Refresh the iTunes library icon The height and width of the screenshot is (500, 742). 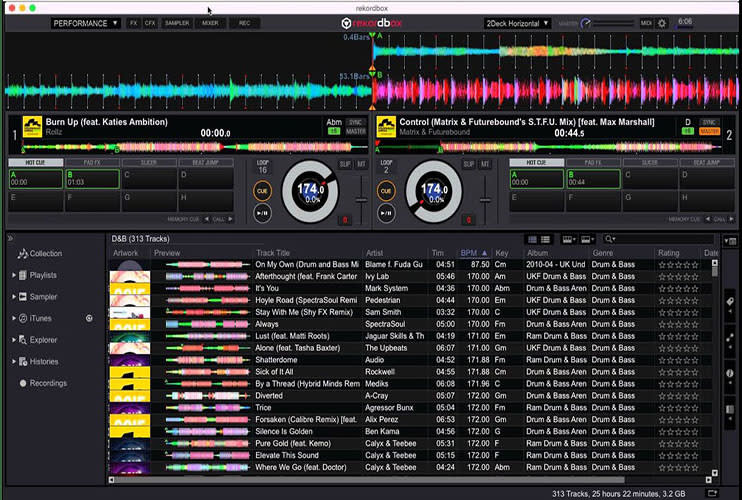click(89, 318)
